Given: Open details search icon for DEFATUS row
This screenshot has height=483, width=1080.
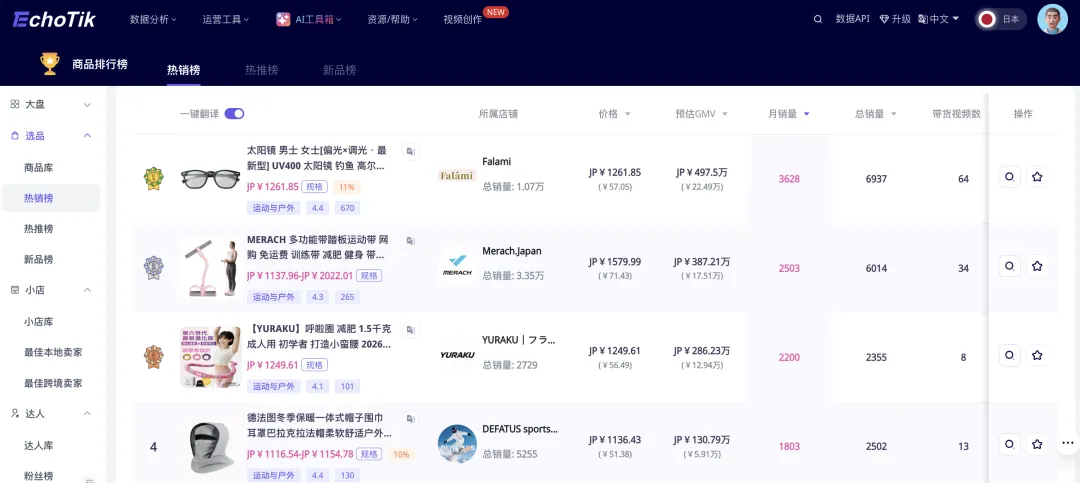Looking at the screenshot, I should [1009, 444].
